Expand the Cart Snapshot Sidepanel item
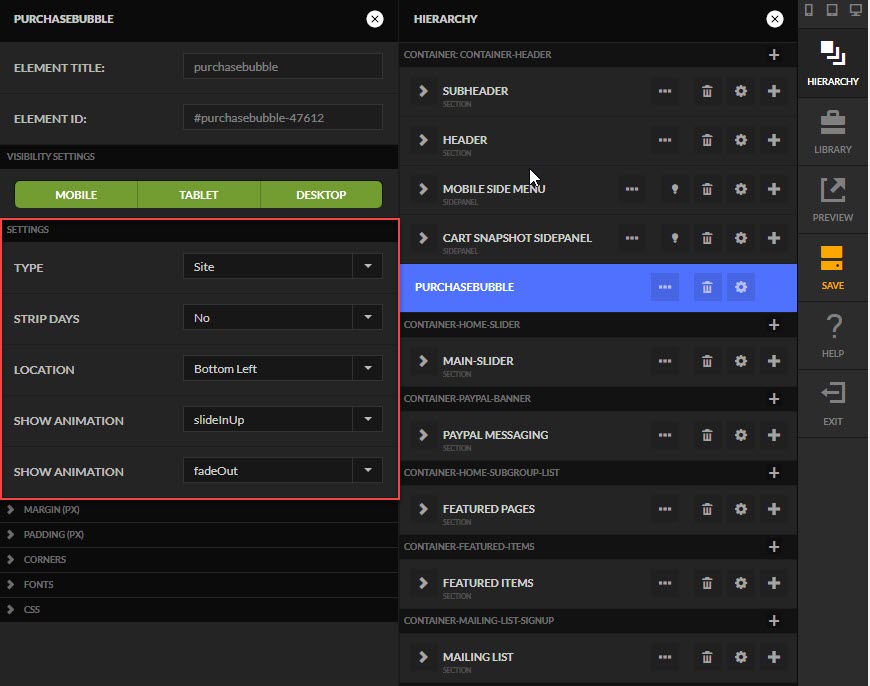 click(x=423, y=238)
